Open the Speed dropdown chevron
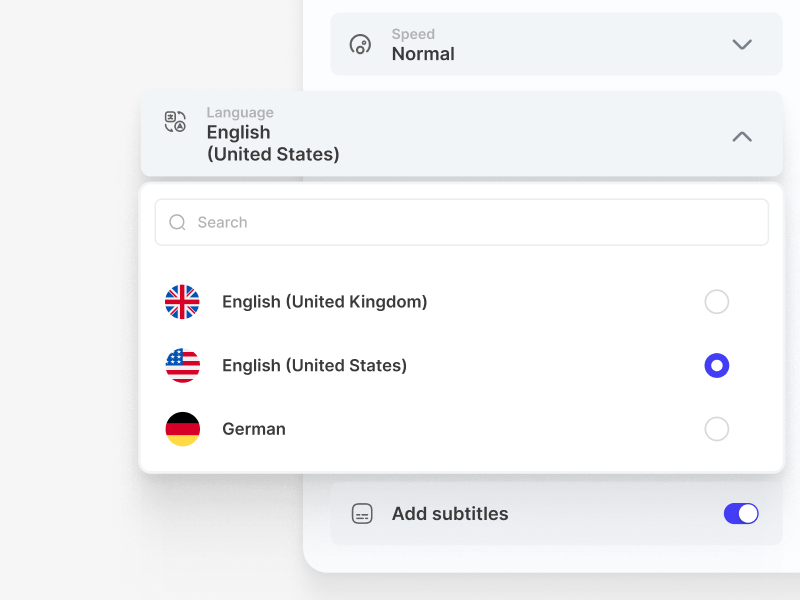This screenshot has height=600, width=800. tap(742, 44)
